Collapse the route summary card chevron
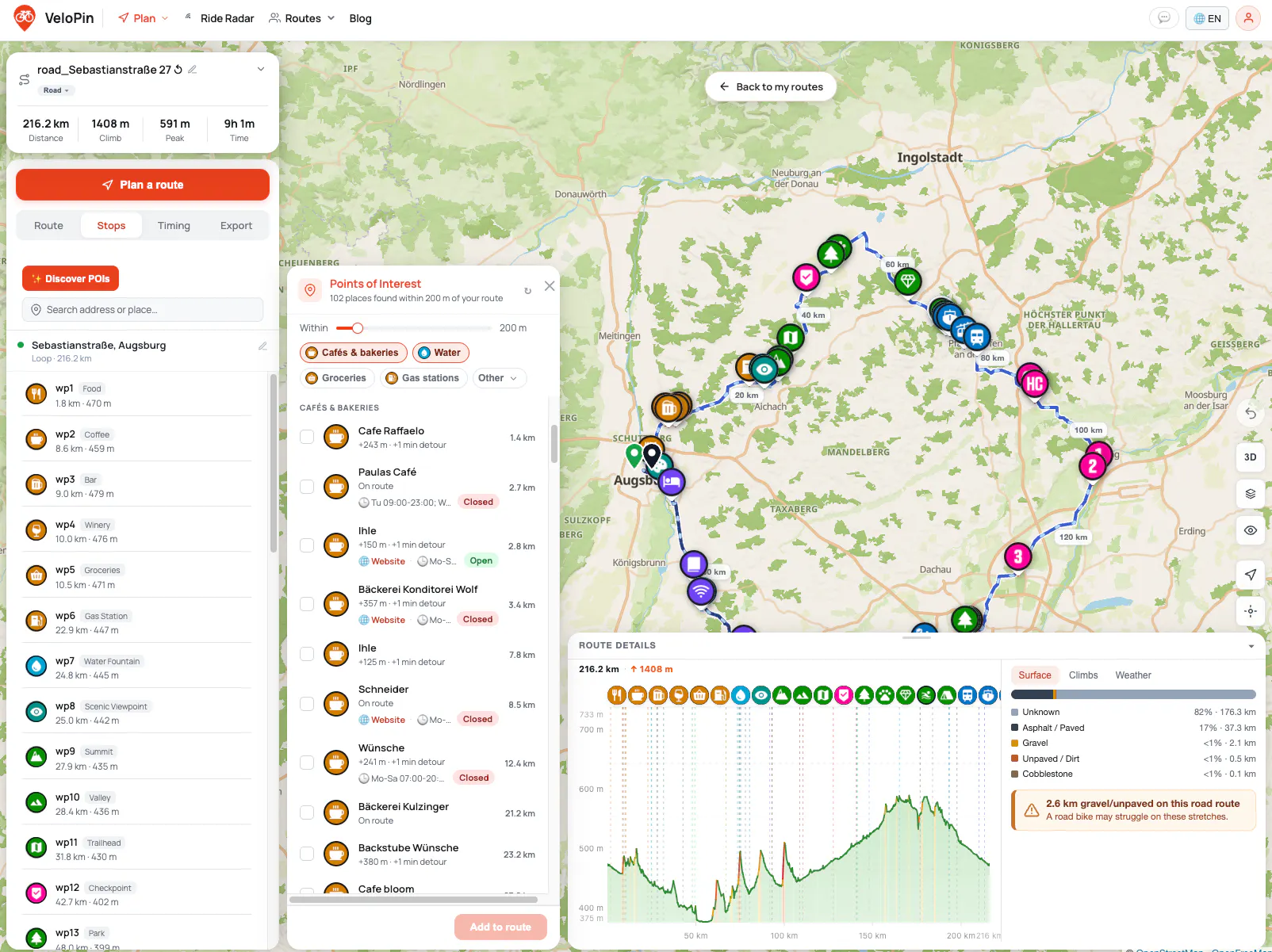 click(x=261, y=69)
